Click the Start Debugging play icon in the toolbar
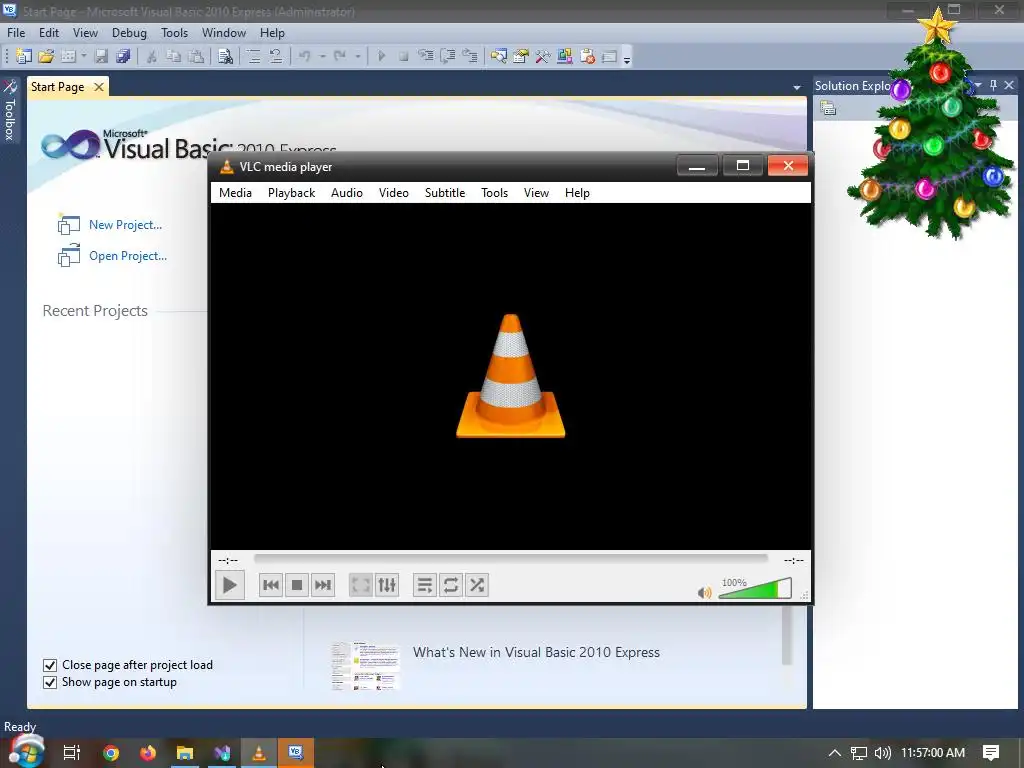Image resolution: width=1024 pixels, height=768 pixels. (x=381, y=56)
